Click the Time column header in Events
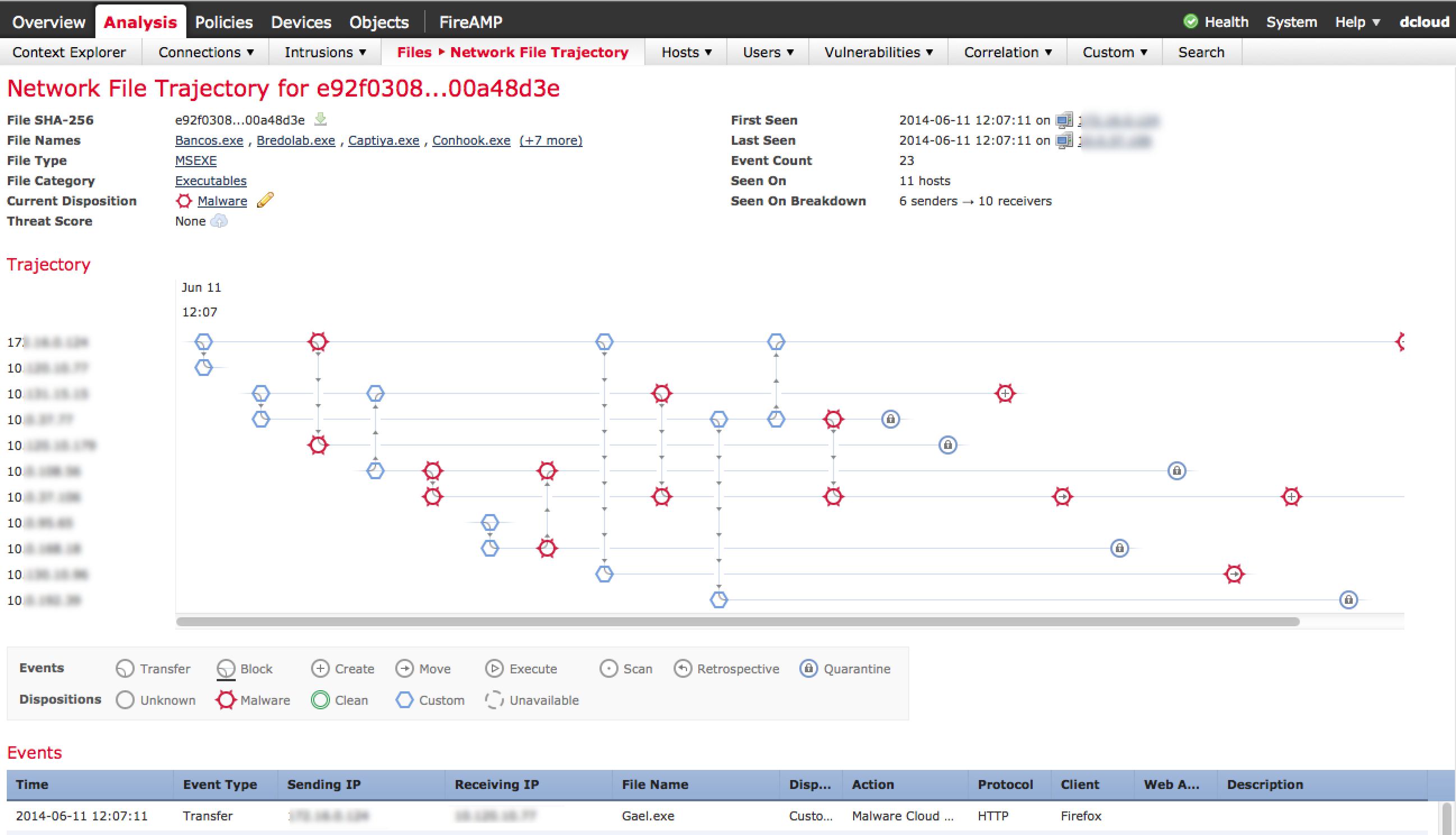Viewport: 1456px width, 835px height. [x=32, y=784]
